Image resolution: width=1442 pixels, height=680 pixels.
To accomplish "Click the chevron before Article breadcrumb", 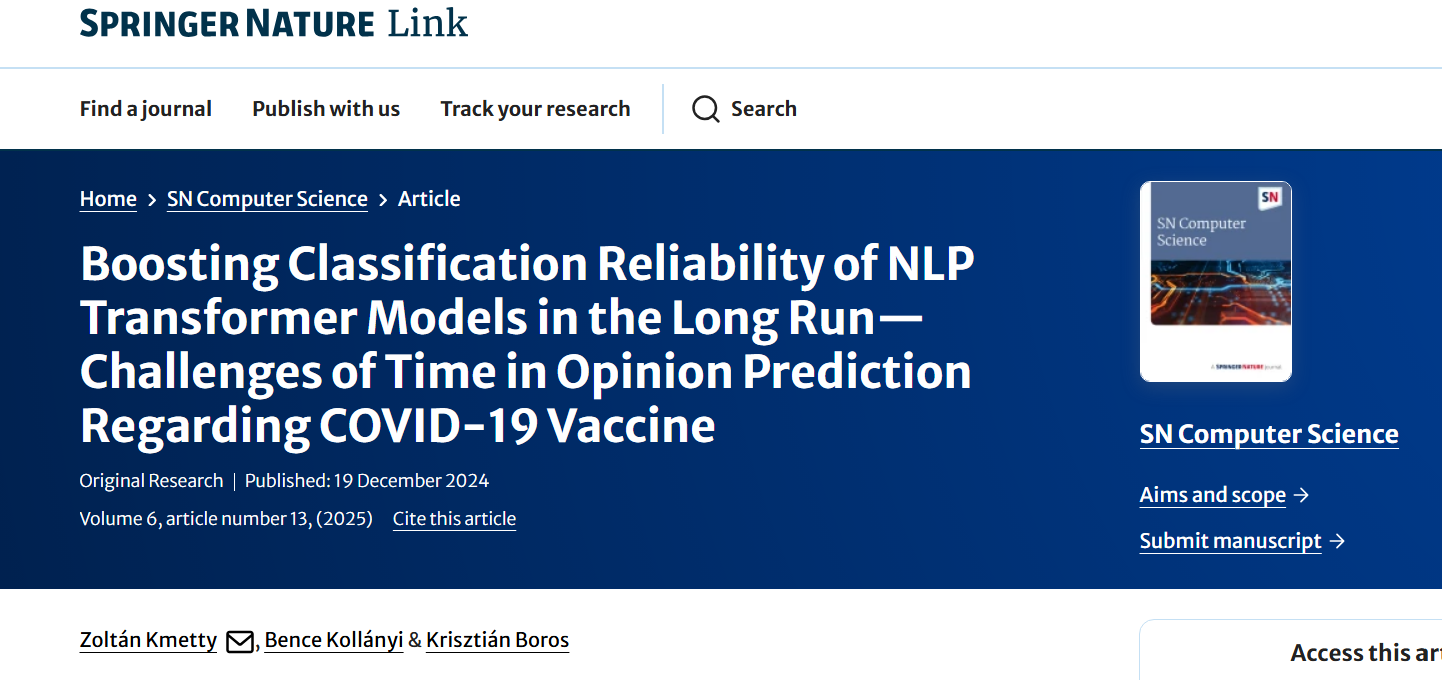I will click(383, 200).
